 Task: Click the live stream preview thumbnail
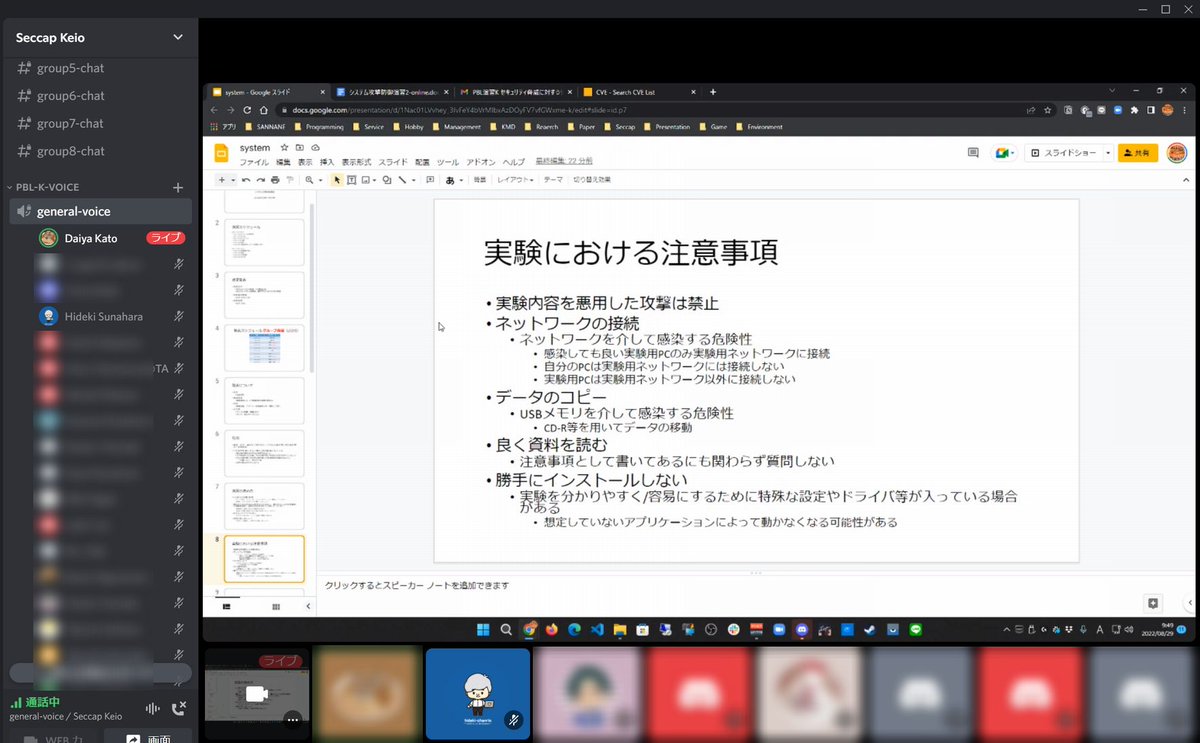(257, 693)
